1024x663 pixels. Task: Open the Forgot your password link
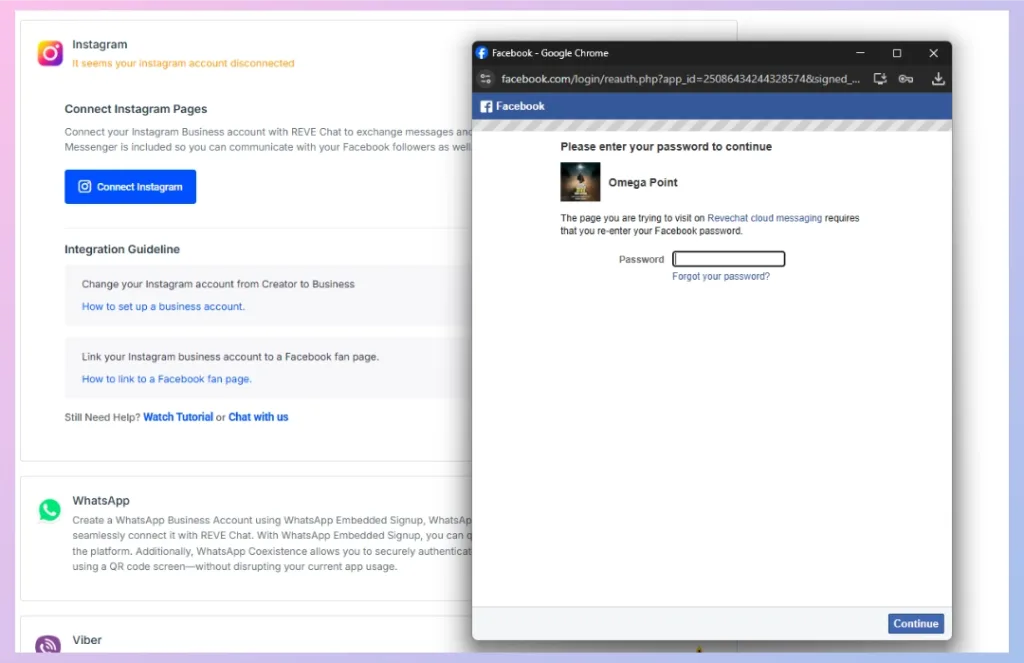(x=721, y=276)
